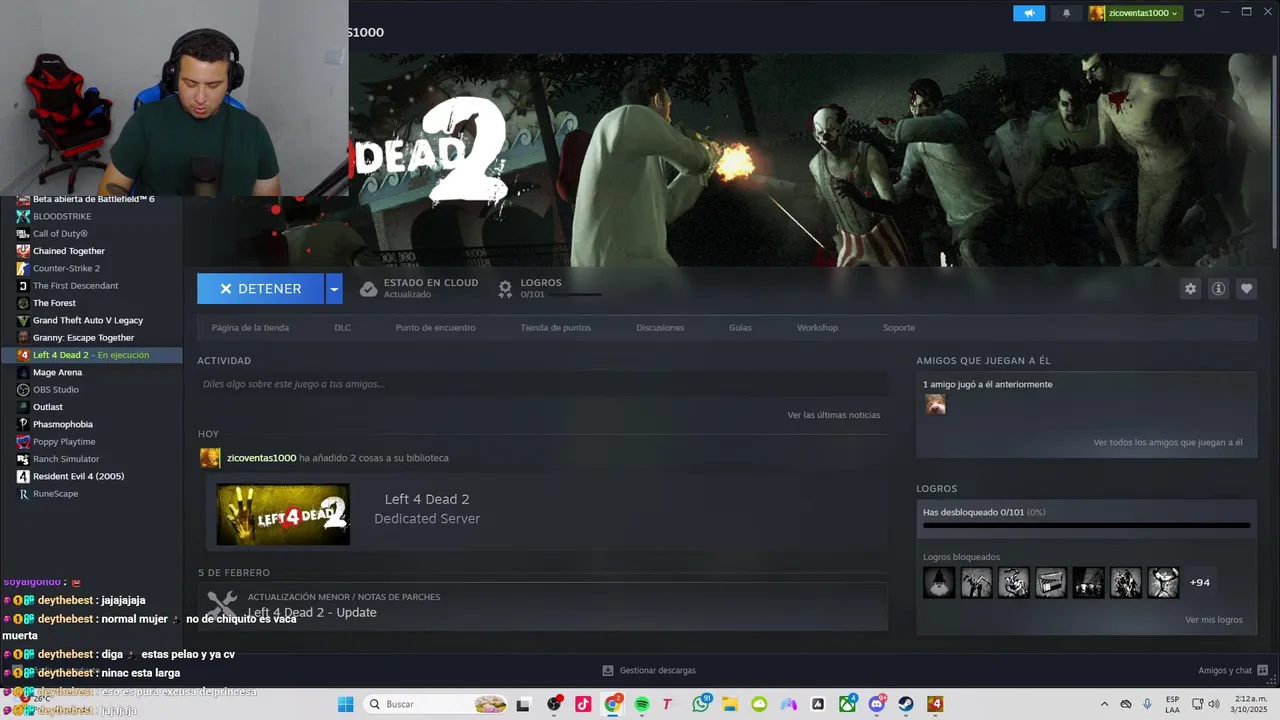Open the Discusiones tab
The height and width of the screenshot is (720, 1280).
point(660,328)
